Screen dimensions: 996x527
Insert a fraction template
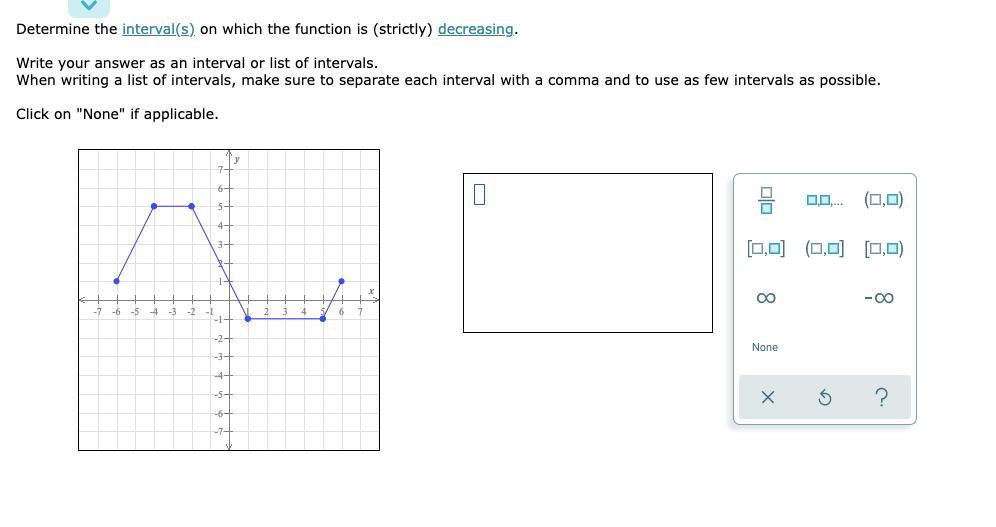(766, 200)
